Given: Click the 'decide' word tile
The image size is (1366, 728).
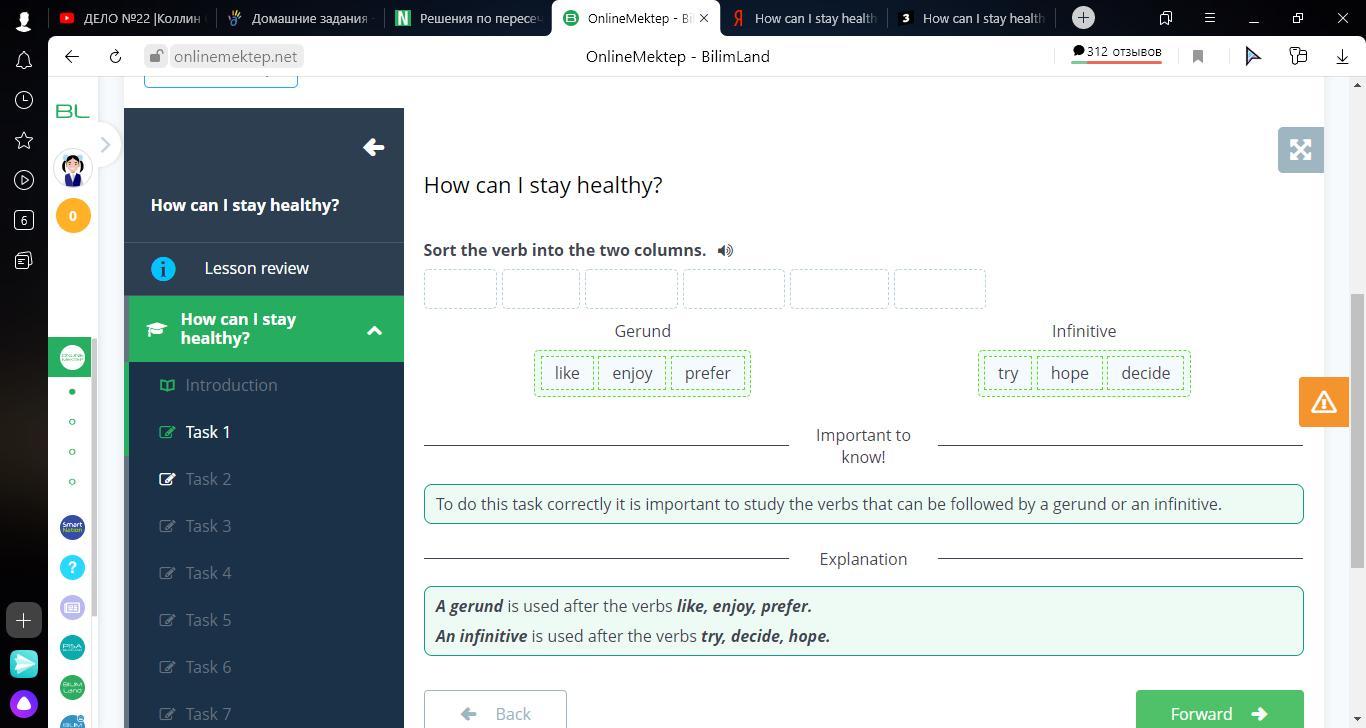Looking at the screenshot, I should (x=1145, y=373).
